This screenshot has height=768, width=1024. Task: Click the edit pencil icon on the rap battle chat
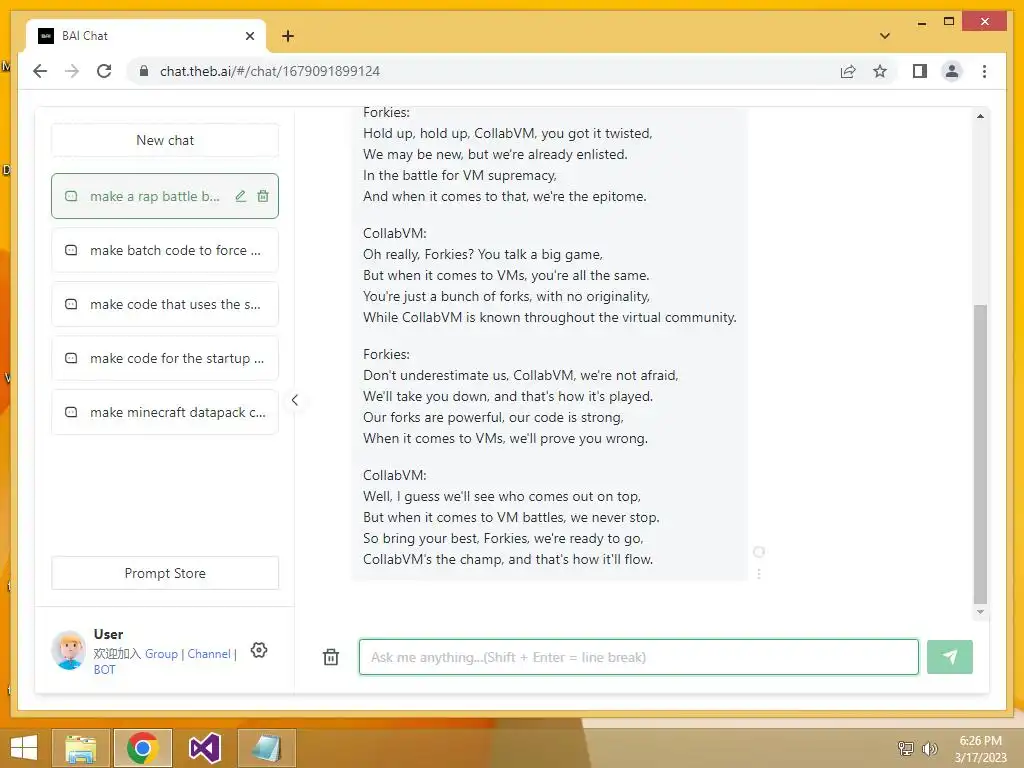click(x=240, y=196)
